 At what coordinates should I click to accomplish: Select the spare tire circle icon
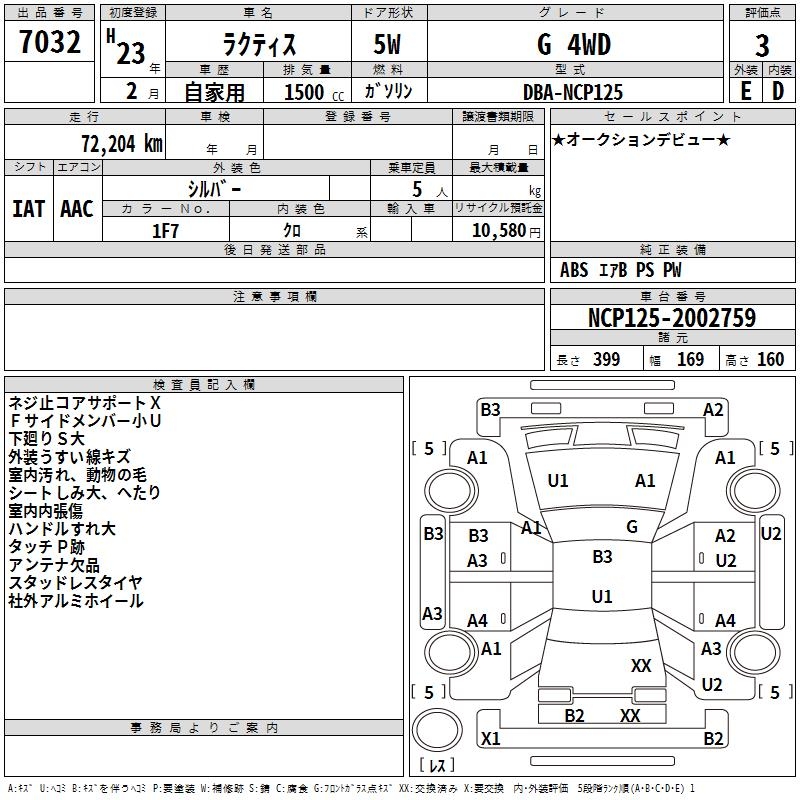coord(437,730)
